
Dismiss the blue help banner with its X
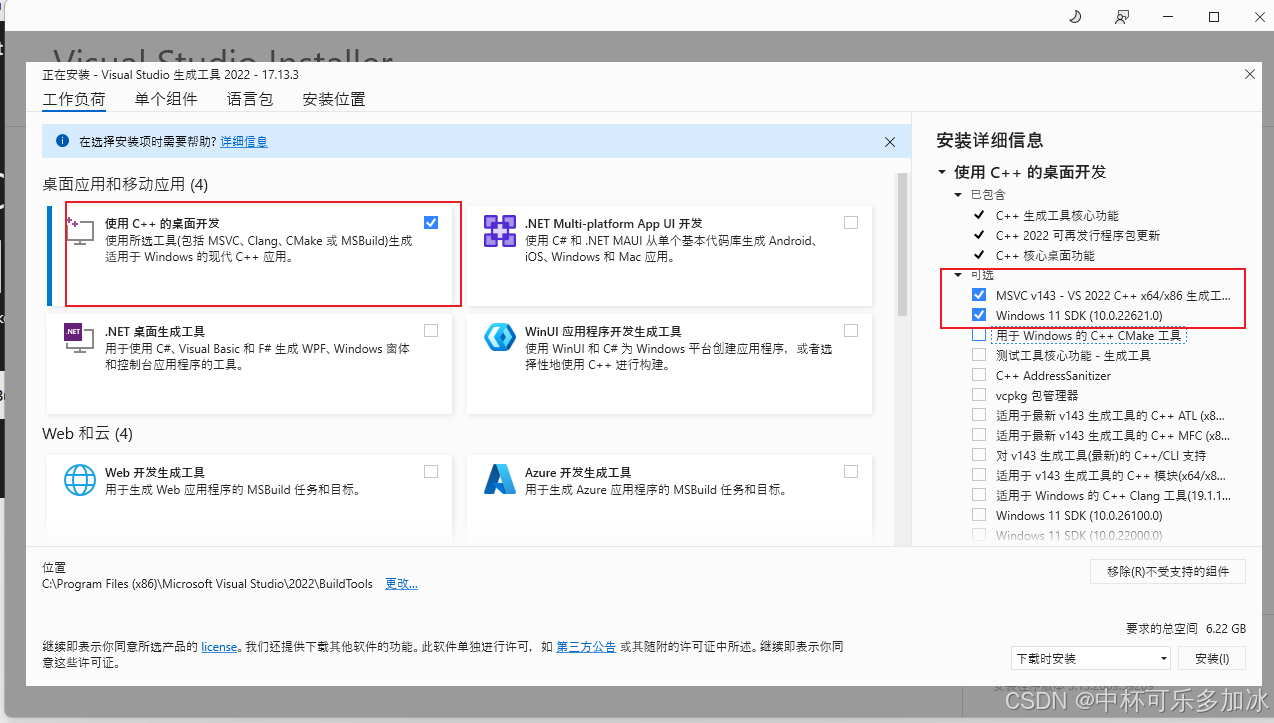[x=890, y=142]
